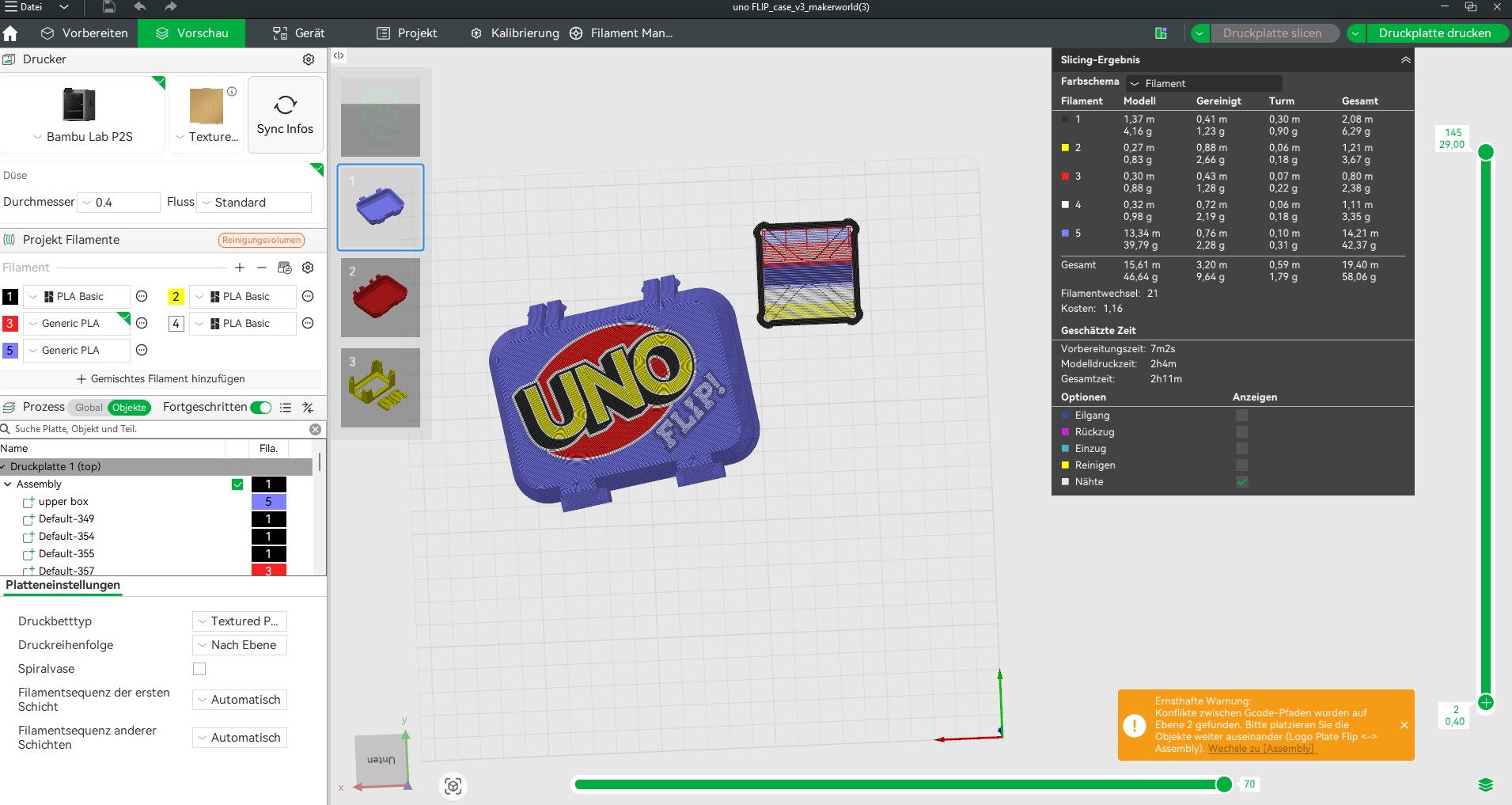
Task: Open the Druckplatte drucken options arrow
Action: pos(1355,33)
